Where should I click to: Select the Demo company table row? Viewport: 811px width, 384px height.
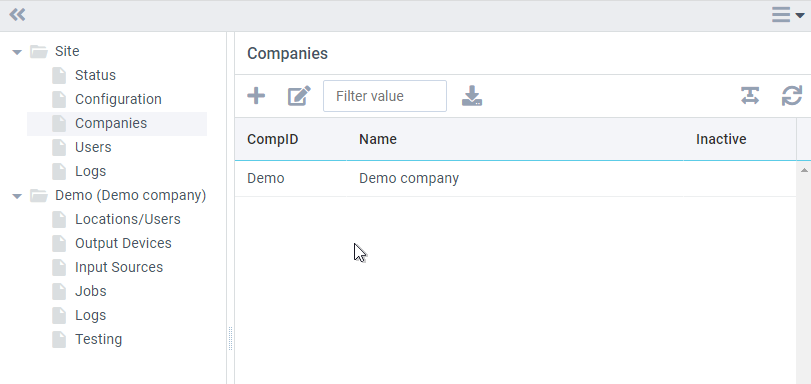[515, 179]
